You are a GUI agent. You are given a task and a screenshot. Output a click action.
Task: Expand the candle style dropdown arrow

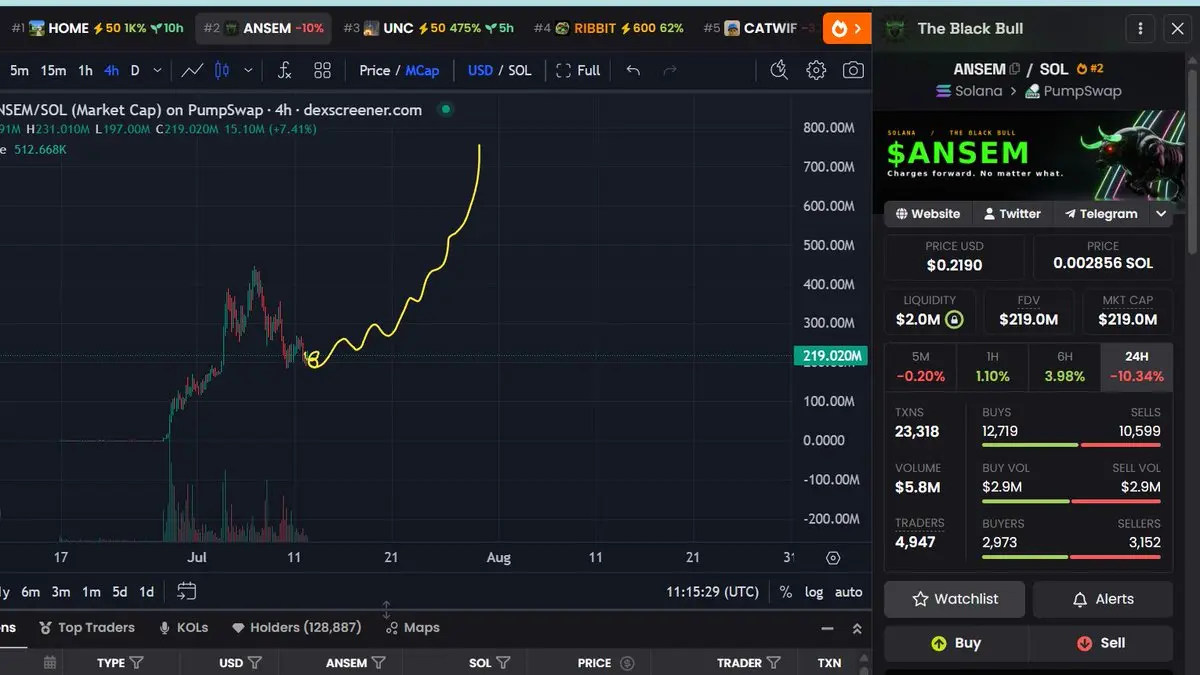coord(248,70)
